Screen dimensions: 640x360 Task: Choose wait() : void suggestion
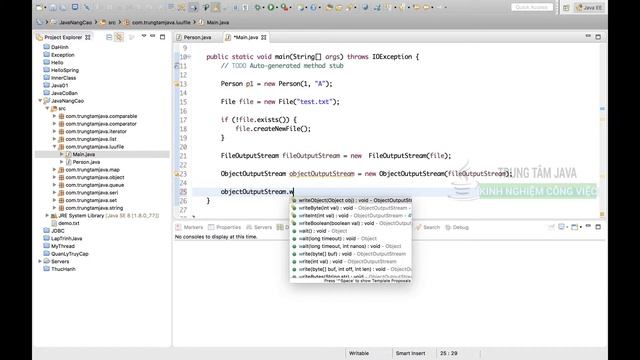tap(351, 231)
